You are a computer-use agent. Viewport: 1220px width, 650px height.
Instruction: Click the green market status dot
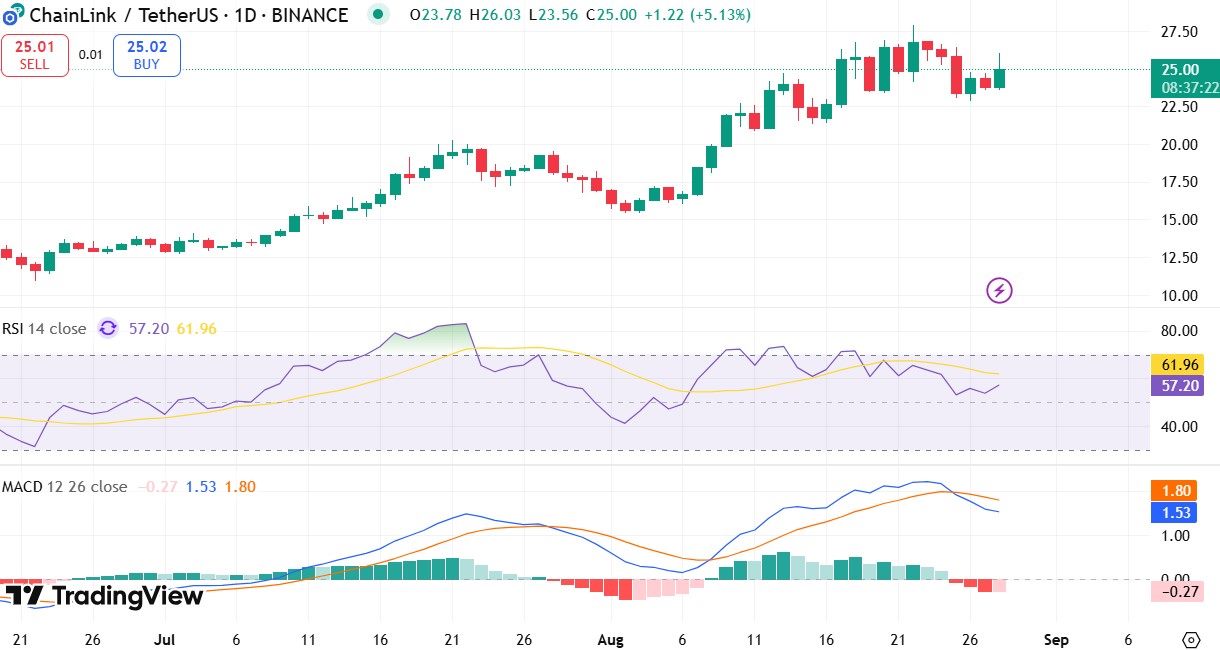[378, 15]
